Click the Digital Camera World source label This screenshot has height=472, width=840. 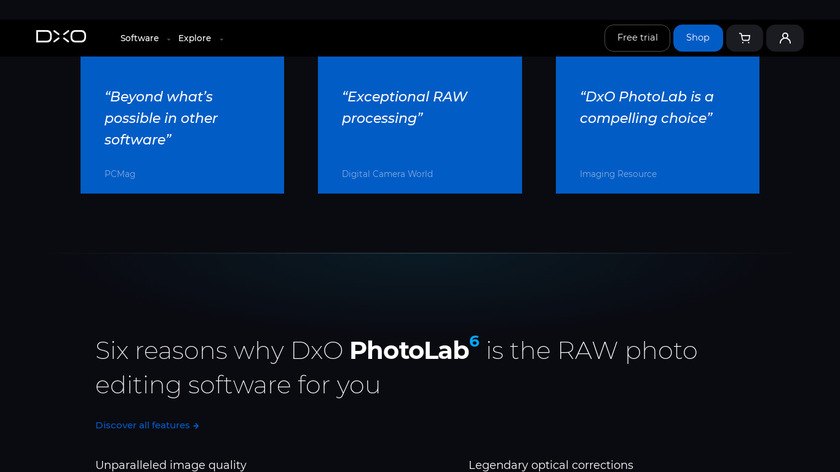click(x=387, y=174)
